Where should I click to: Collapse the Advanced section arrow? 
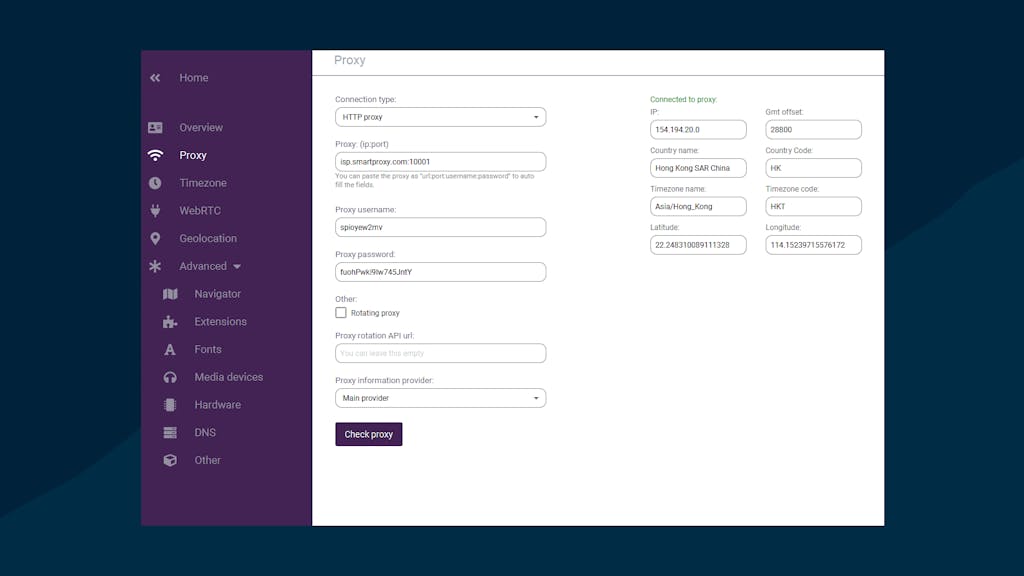click(237, 266)
